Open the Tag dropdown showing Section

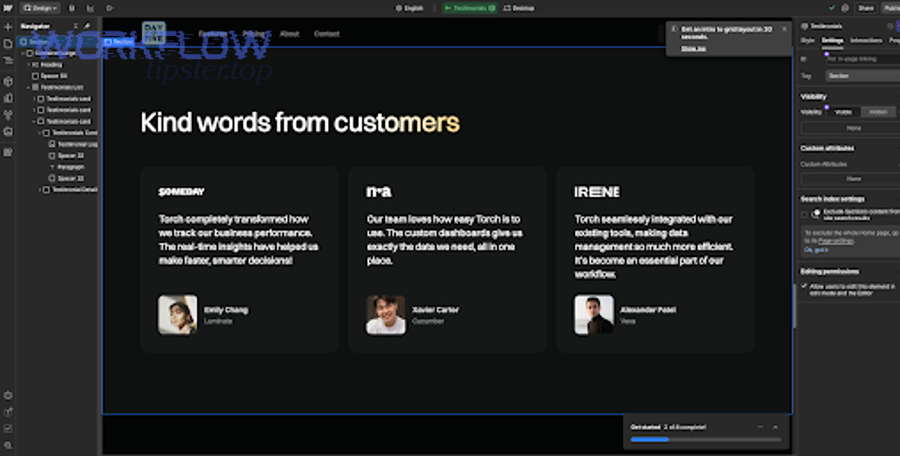pos(862,75)
